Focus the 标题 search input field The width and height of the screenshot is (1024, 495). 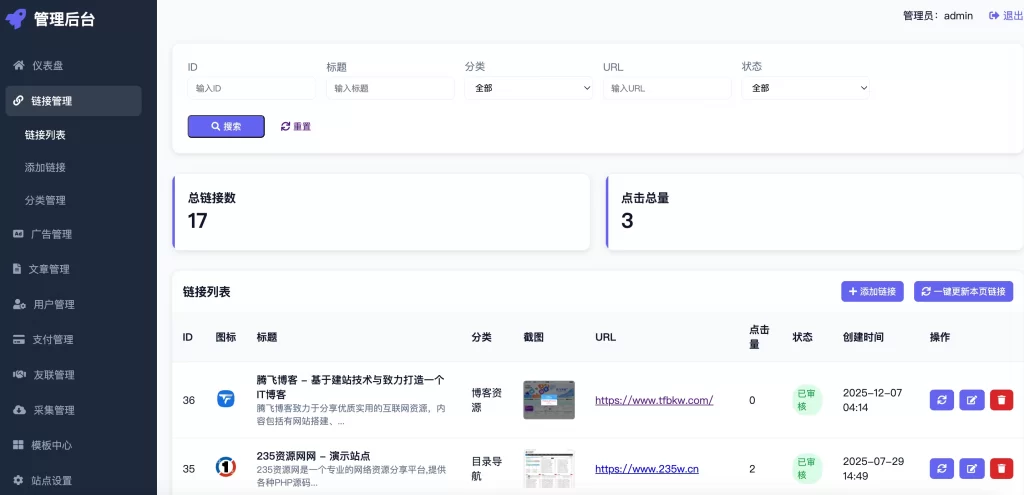click(x=390, y=88)
